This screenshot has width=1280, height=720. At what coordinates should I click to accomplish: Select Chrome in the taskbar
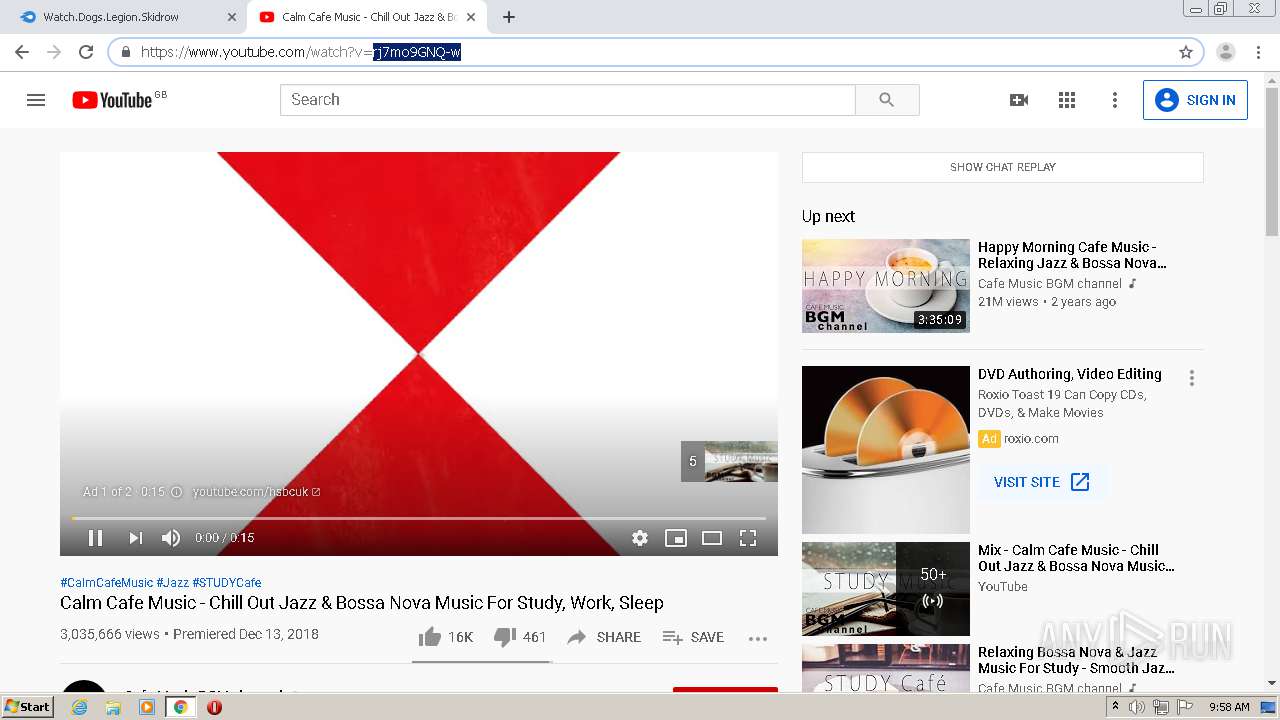[180, 707]
